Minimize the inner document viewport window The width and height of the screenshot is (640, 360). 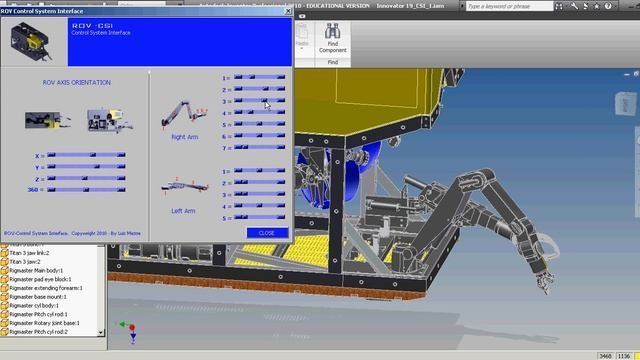pos(627,74)
